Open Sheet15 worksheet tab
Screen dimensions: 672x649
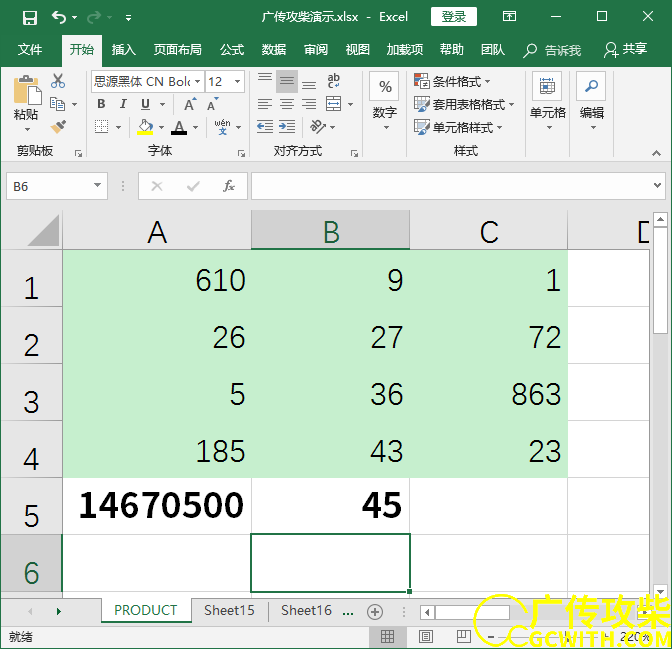click(229, 610)
